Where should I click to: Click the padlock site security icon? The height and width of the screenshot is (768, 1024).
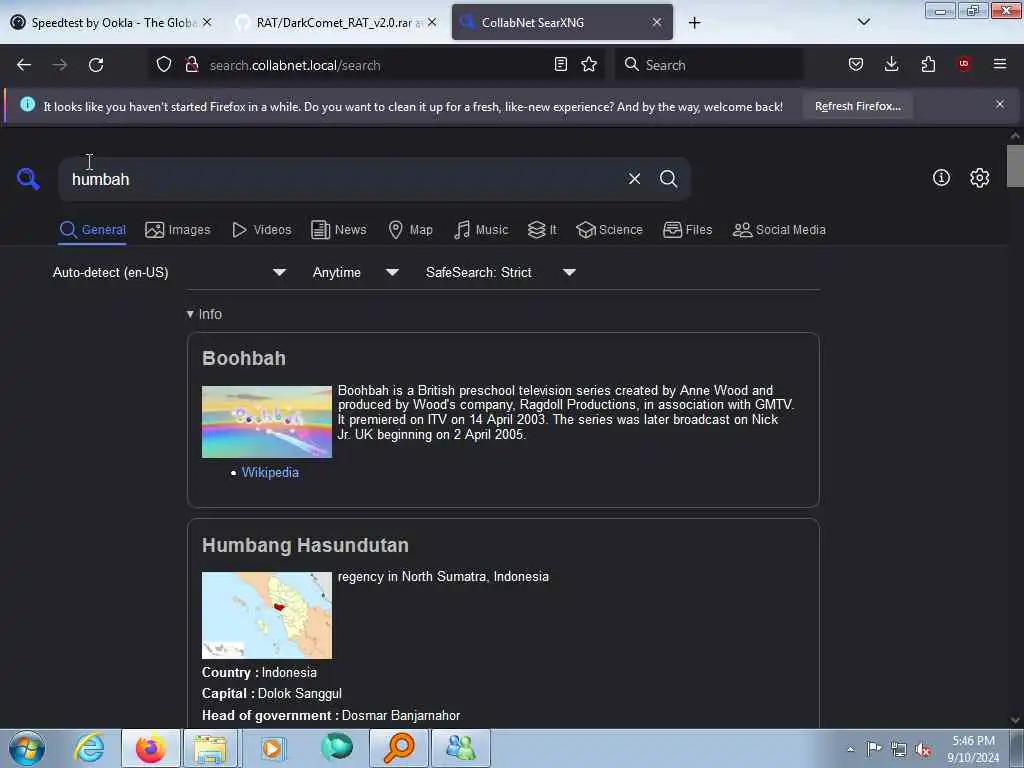tap(191, 64)
